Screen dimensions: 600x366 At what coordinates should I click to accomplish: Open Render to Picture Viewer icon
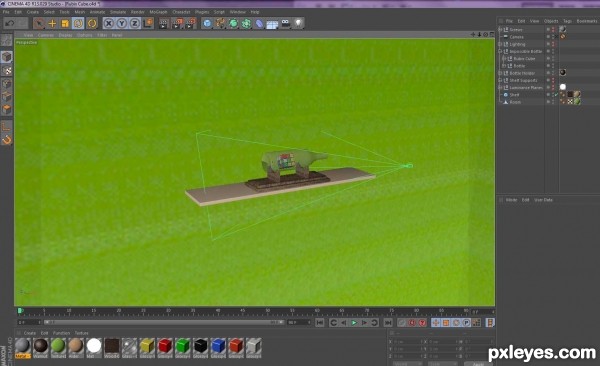177,23
